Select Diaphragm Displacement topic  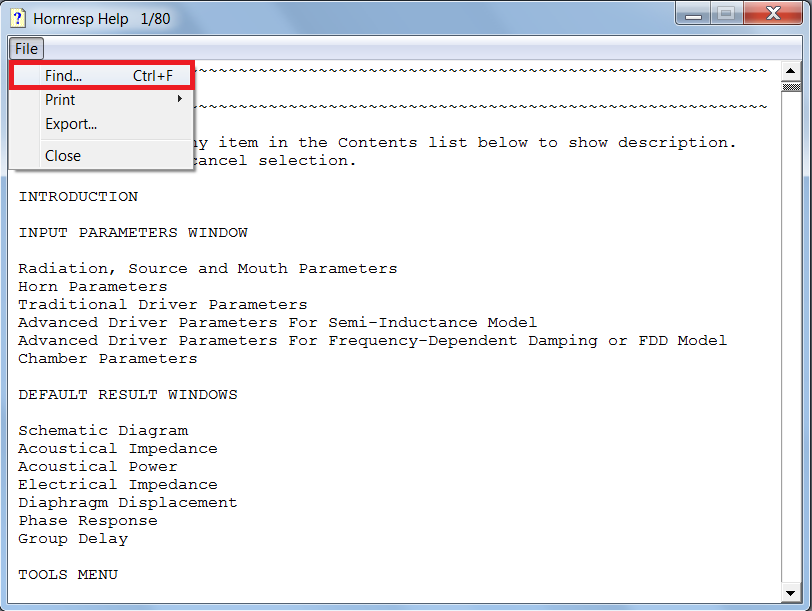(x=128, y=503)
